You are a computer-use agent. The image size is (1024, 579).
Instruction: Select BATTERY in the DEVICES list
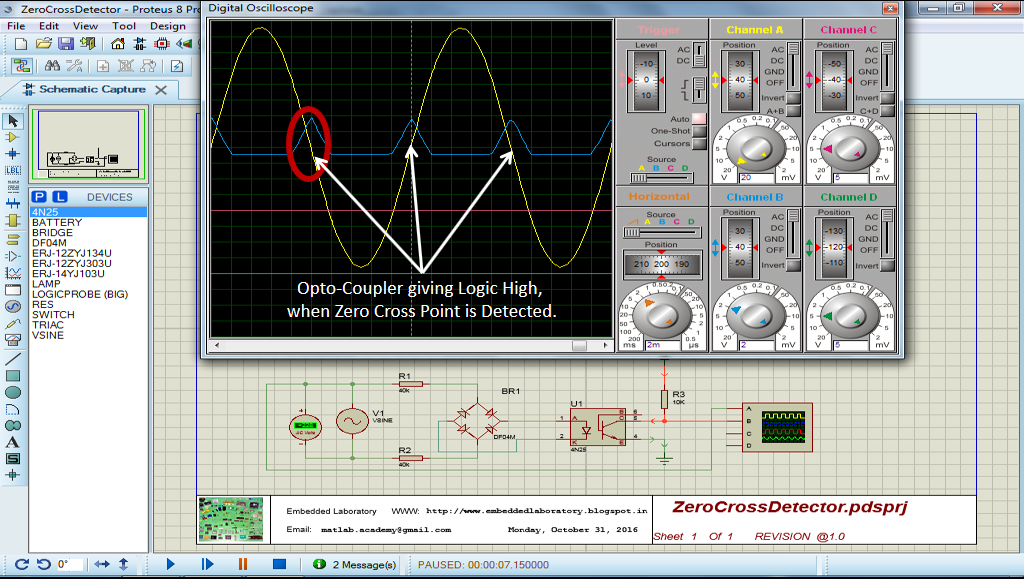point(60,222)
